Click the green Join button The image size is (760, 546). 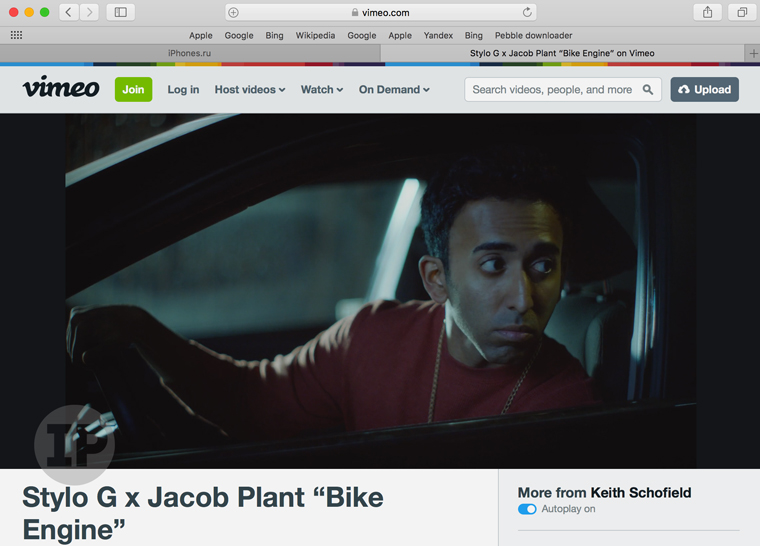[133, 89]
